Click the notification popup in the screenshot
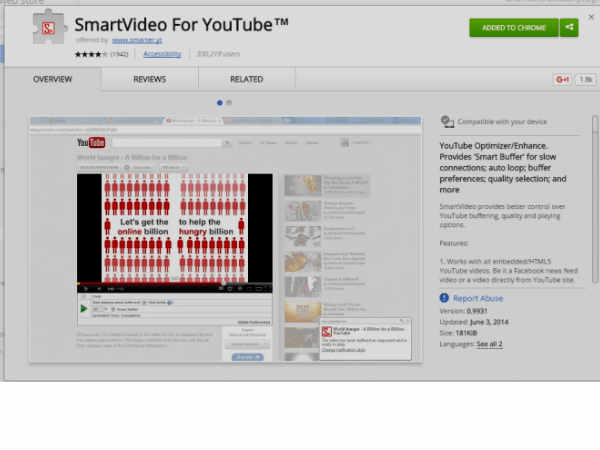The height and width of the screenshot is (450, 600). 365,339
